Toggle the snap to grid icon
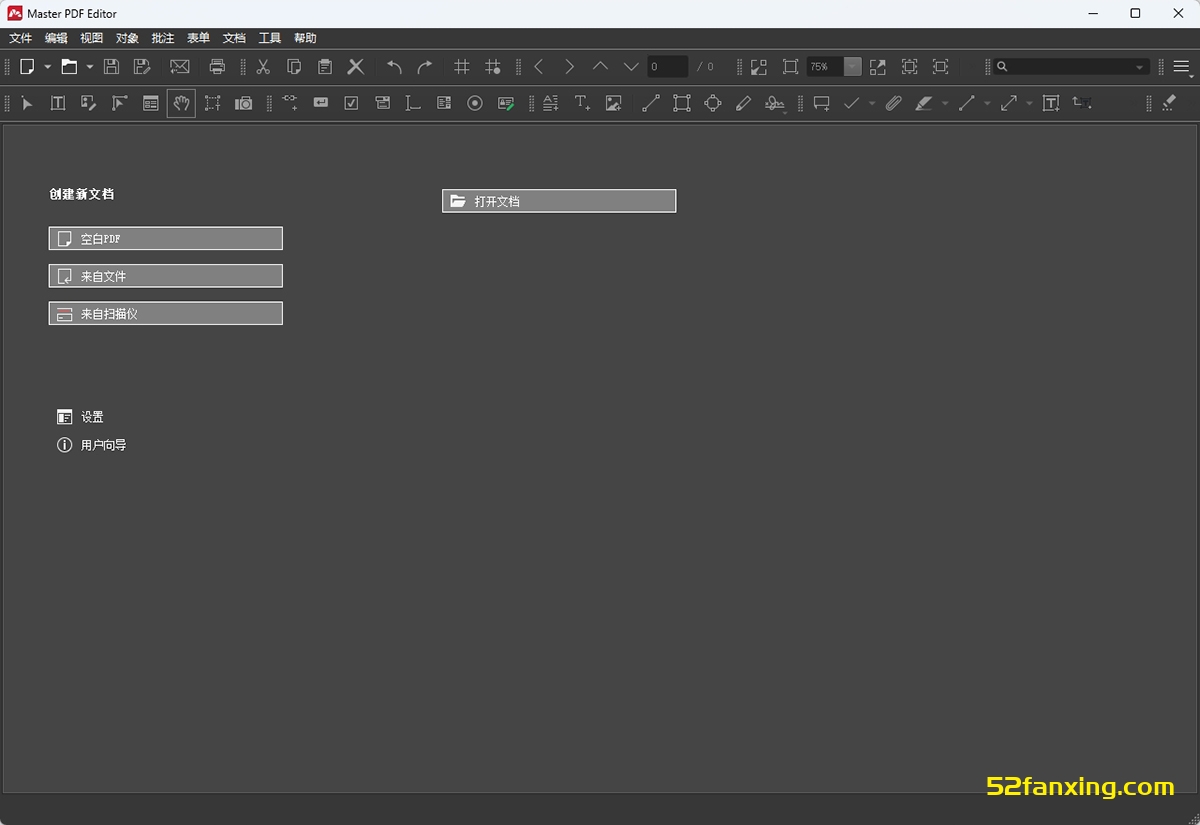 pos(493,67)
